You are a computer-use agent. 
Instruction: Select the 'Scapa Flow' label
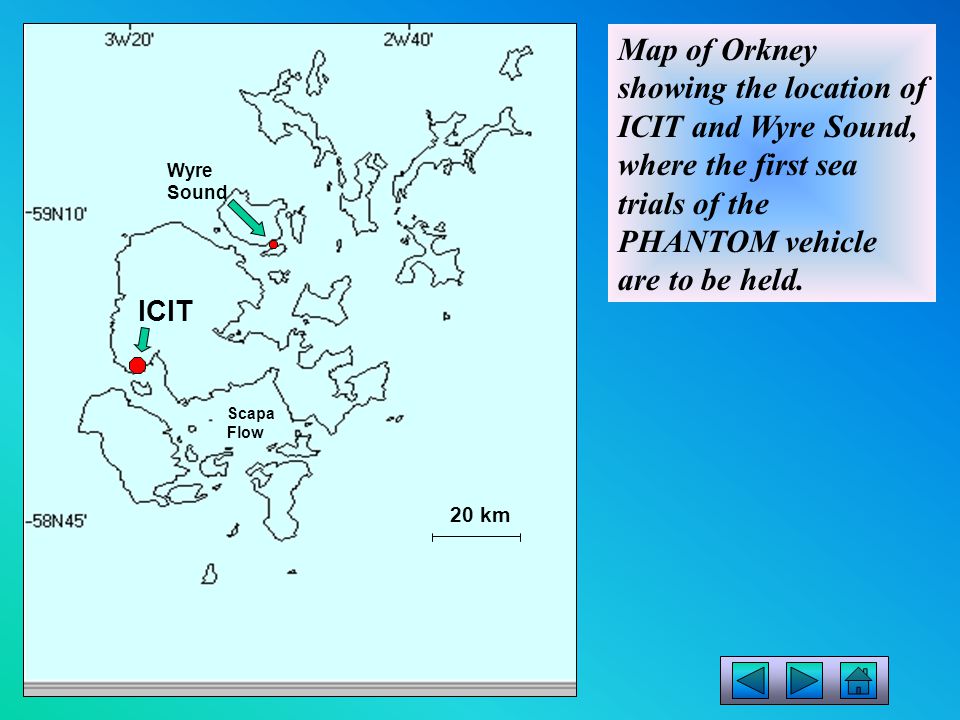click(250, 422)
